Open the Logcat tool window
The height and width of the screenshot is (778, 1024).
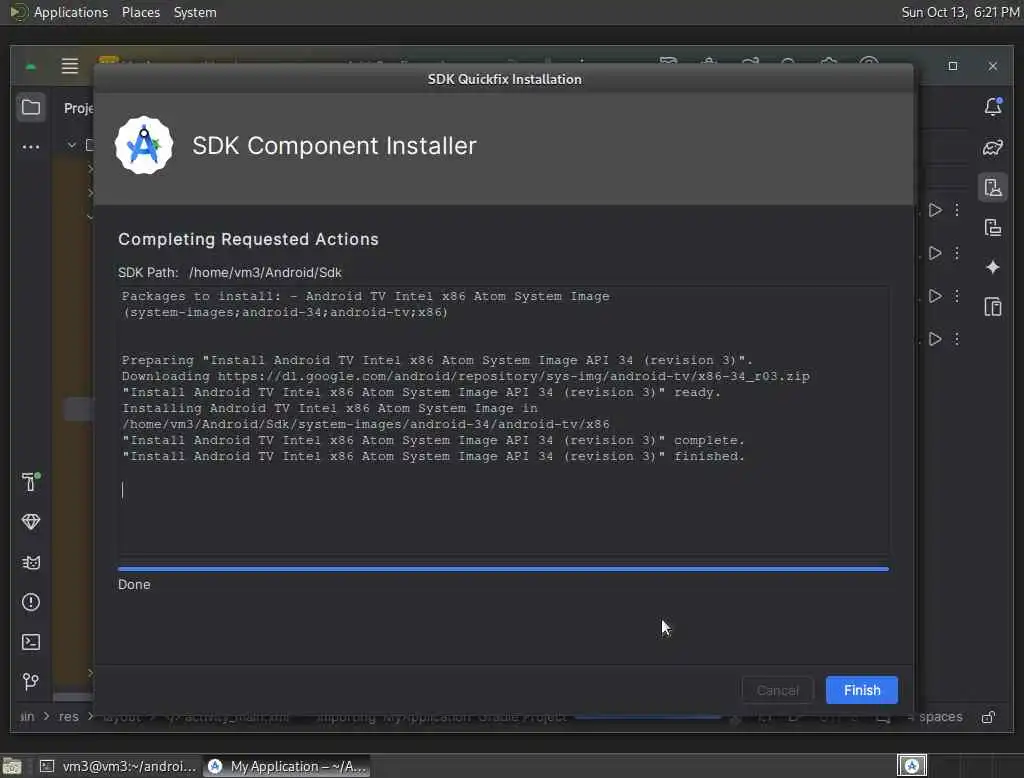tap(31, 562)
